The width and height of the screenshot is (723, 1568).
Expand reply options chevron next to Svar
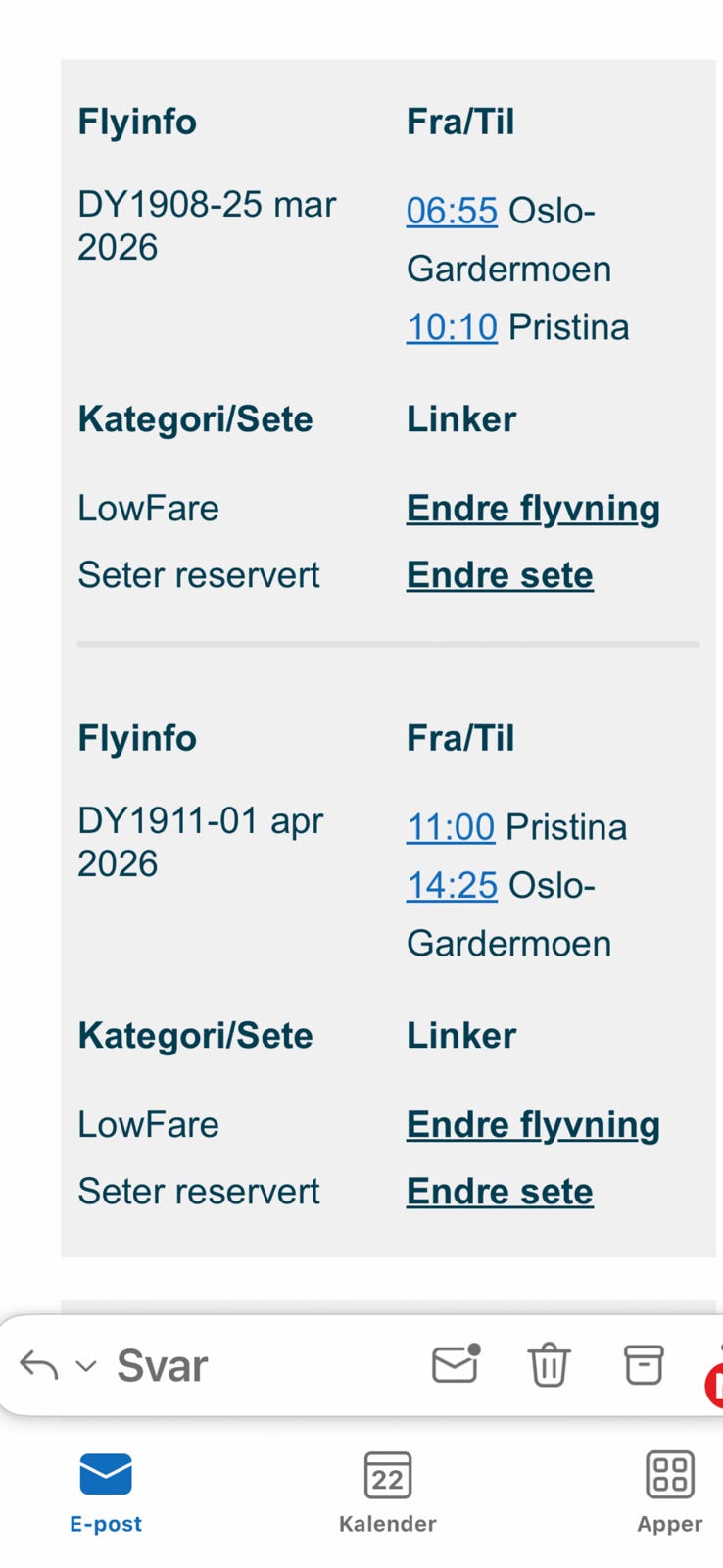tap(86, 1366)
